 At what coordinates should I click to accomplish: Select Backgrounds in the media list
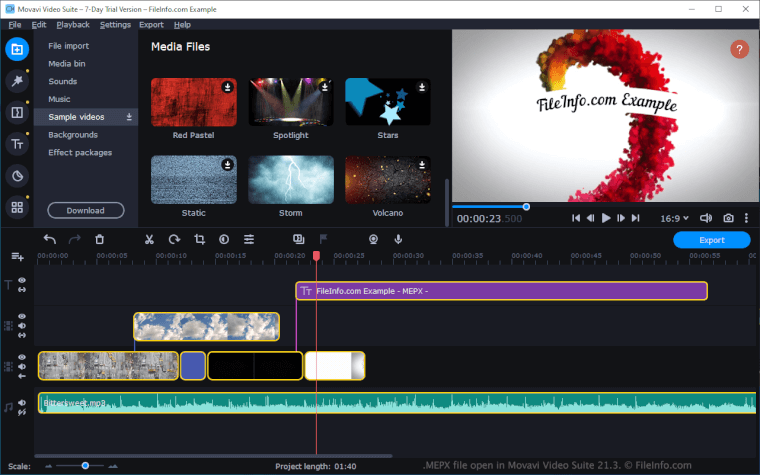pos(73,135)
